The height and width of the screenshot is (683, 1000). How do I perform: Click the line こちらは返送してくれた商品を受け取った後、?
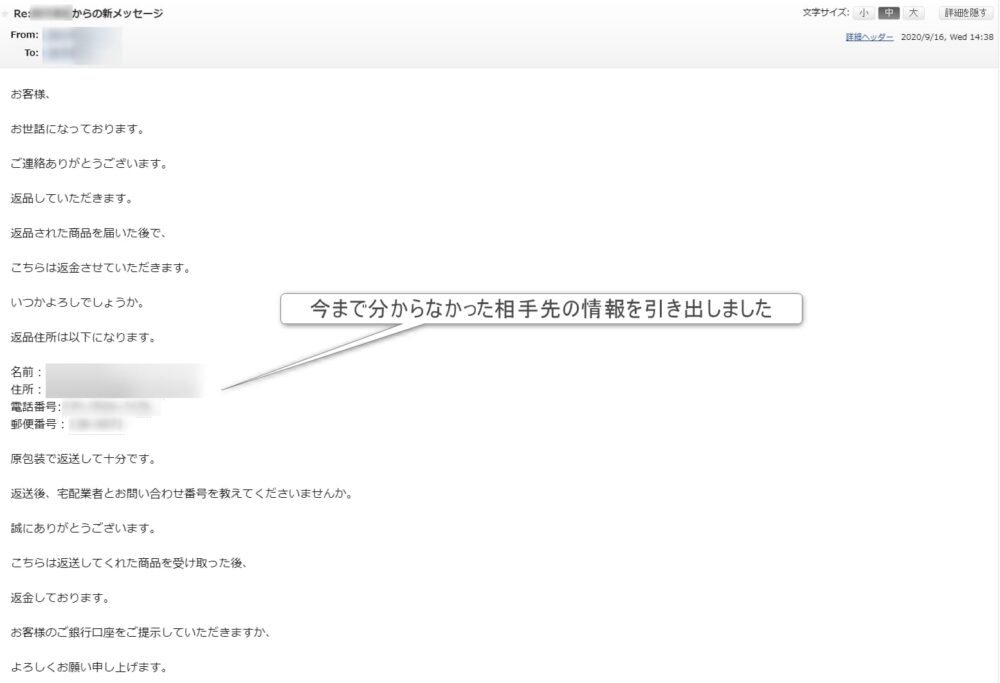click(x=129, y=563)
